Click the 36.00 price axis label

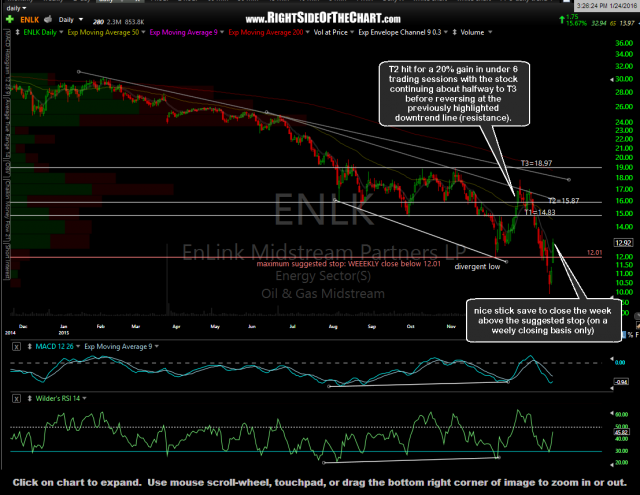click(x=624, y=43)
